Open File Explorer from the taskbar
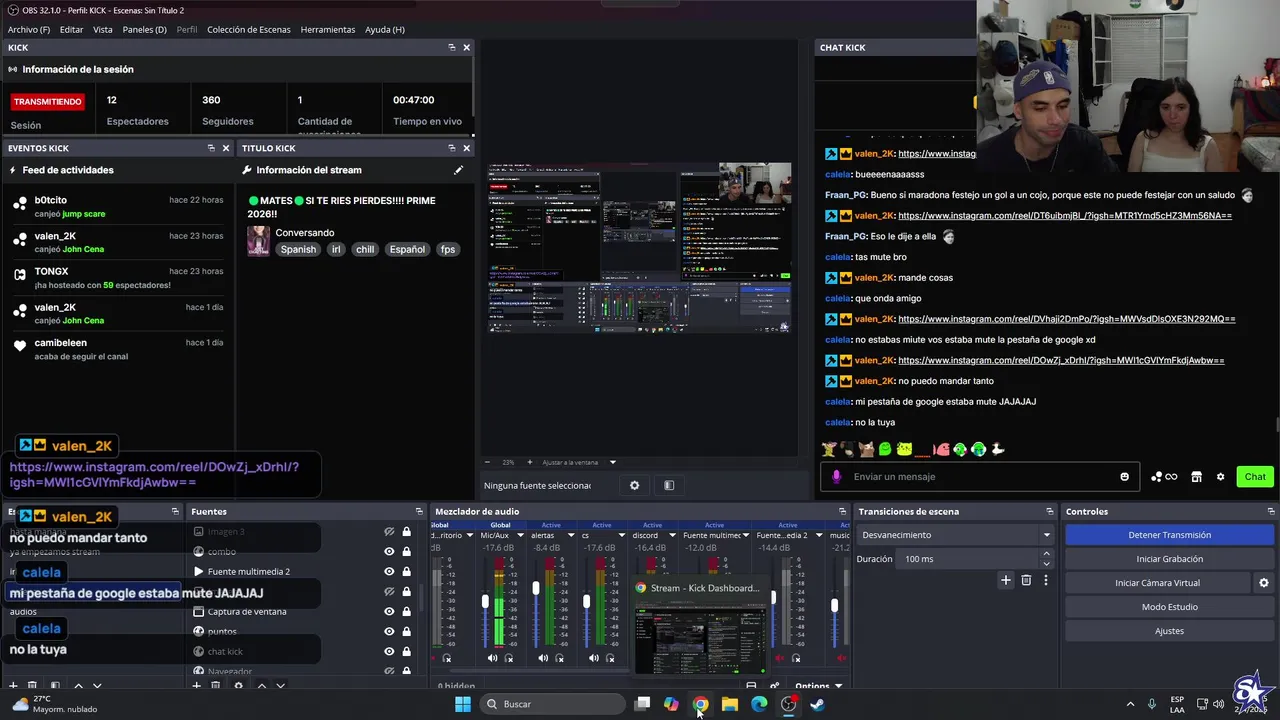The width and height of the screenshot is (1280, 720). [x=730, y=704]
